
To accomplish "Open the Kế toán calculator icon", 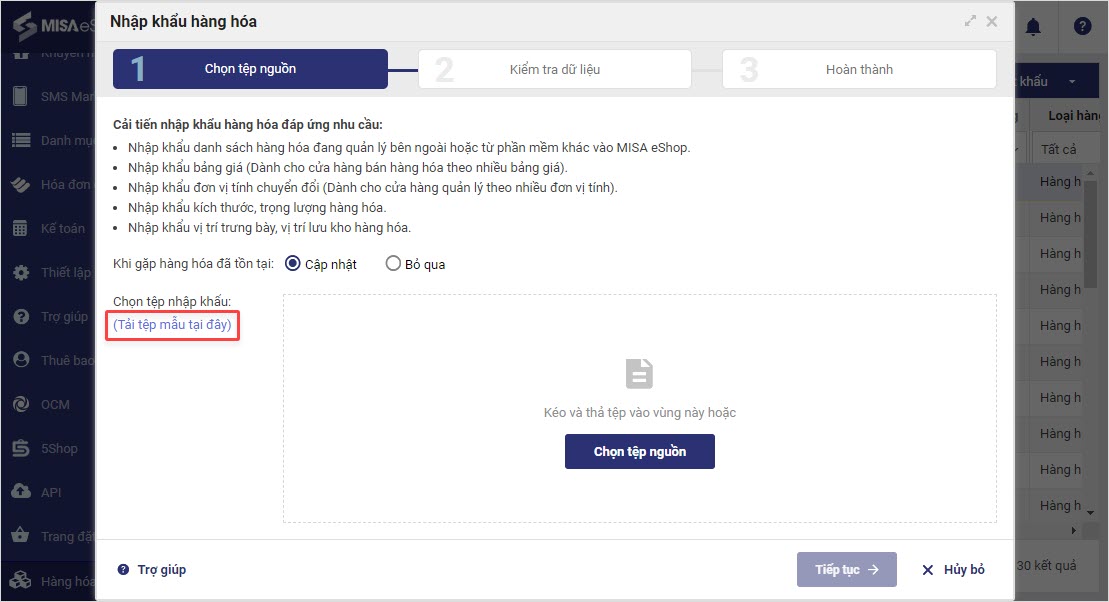I will click(20, 229).
